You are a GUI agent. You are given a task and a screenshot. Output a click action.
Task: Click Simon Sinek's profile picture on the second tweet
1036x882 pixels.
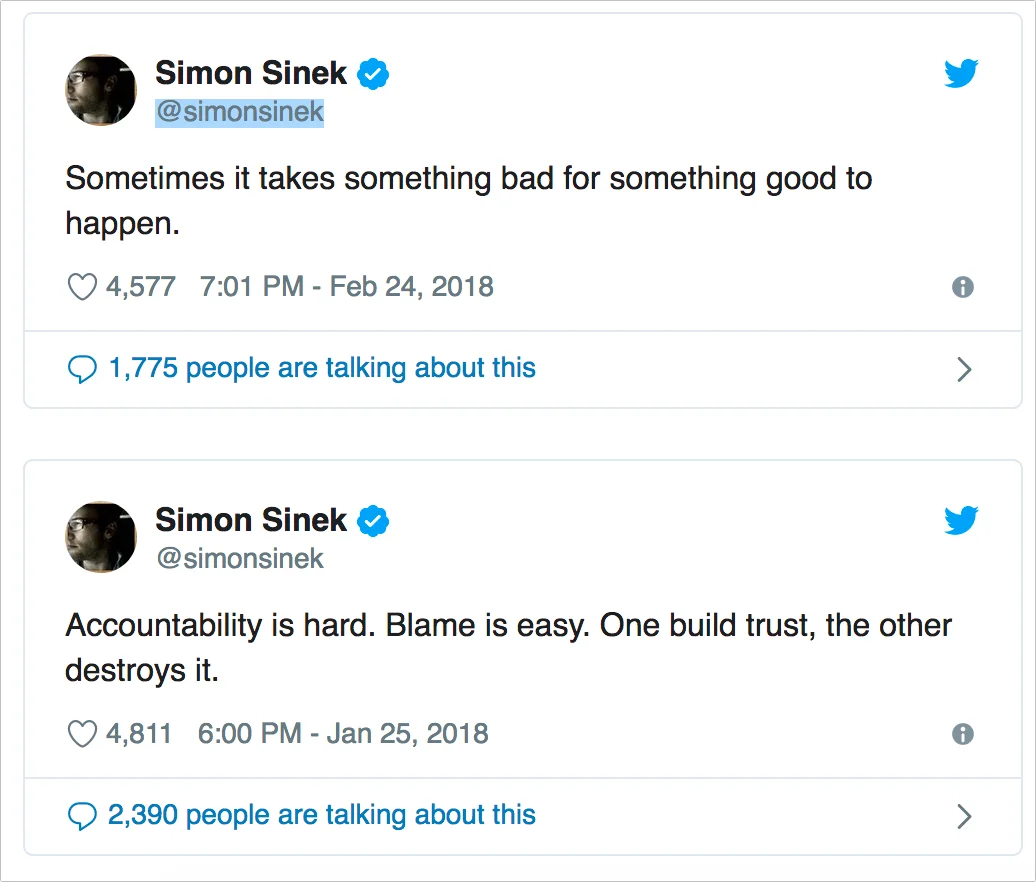(x=100, y=537)
